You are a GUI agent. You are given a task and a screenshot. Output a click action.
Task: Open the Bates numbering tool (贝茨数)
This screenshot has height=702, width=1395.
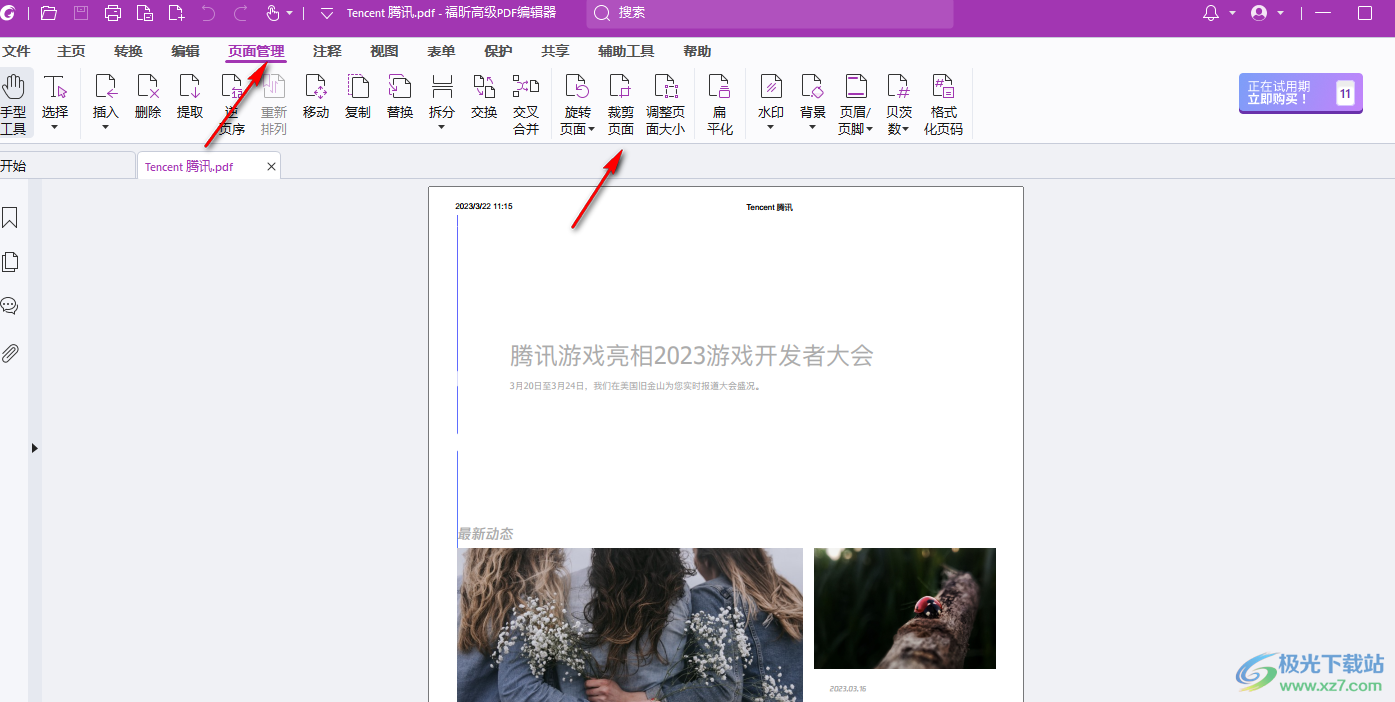[x=899, y=103]
